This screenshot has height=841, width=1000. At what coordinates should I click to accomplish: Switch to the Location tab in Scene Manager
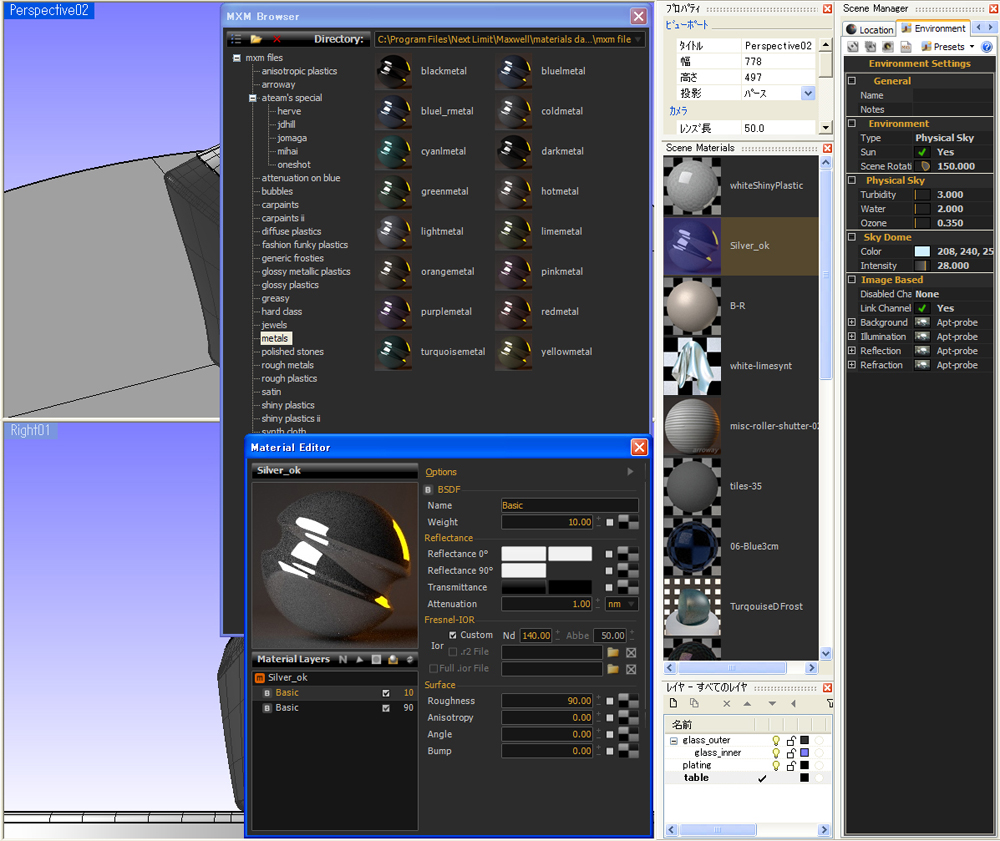870,29
